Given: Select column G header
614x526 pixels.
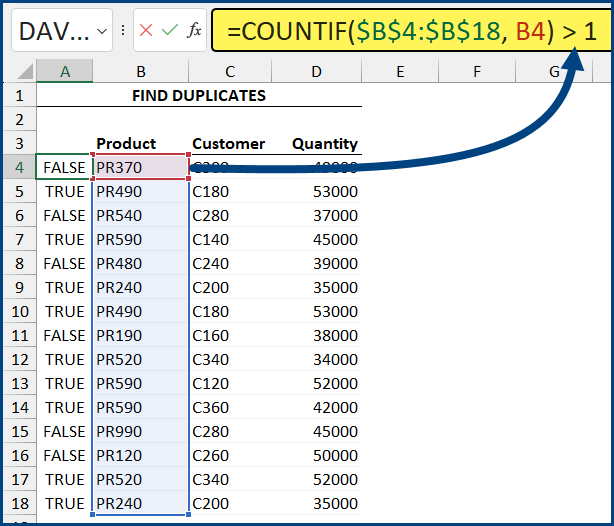Looking at the screenshot, I should [x=553, y=72].
